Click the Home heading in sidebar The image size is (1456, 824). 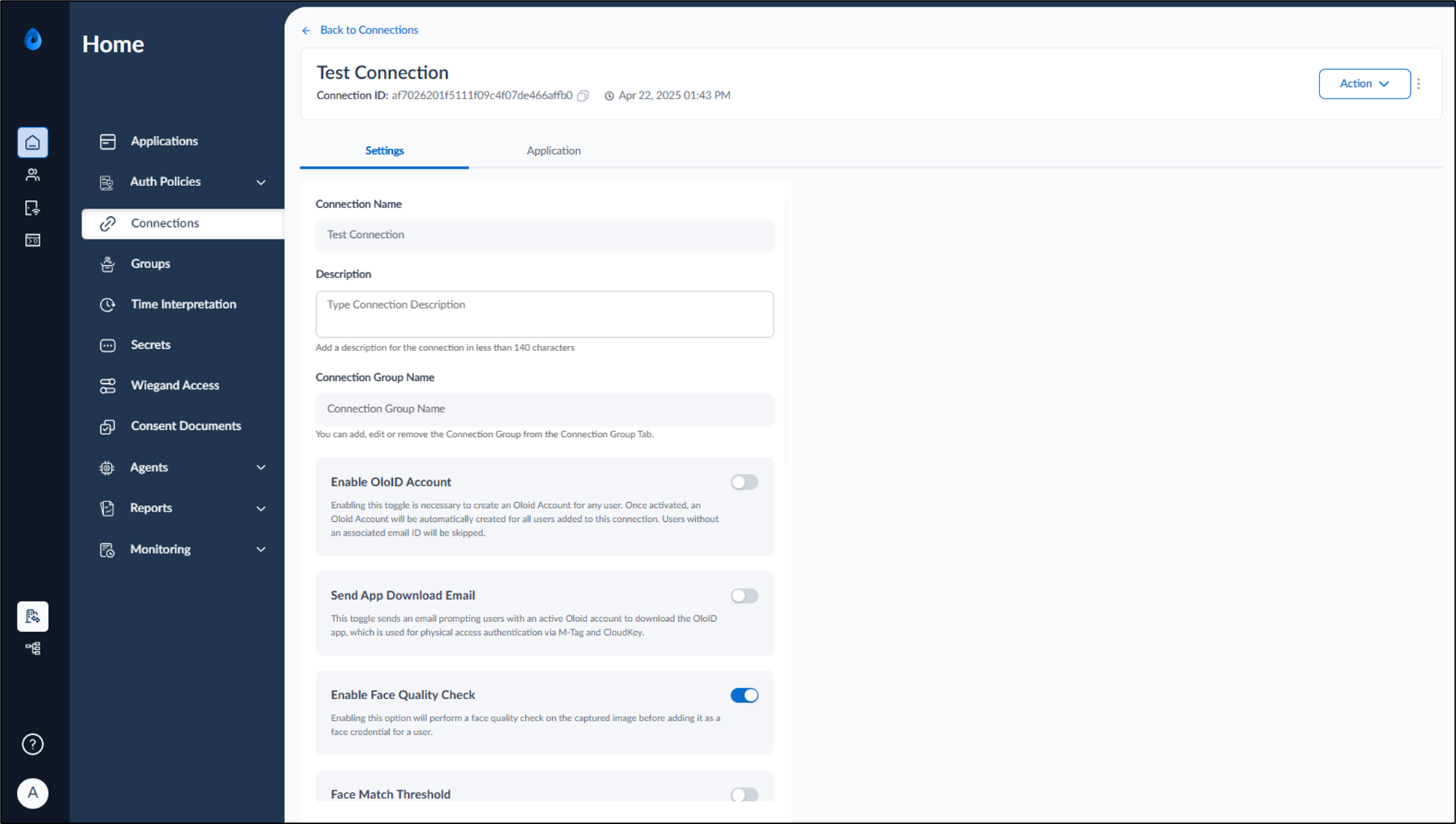pos(113,45)
